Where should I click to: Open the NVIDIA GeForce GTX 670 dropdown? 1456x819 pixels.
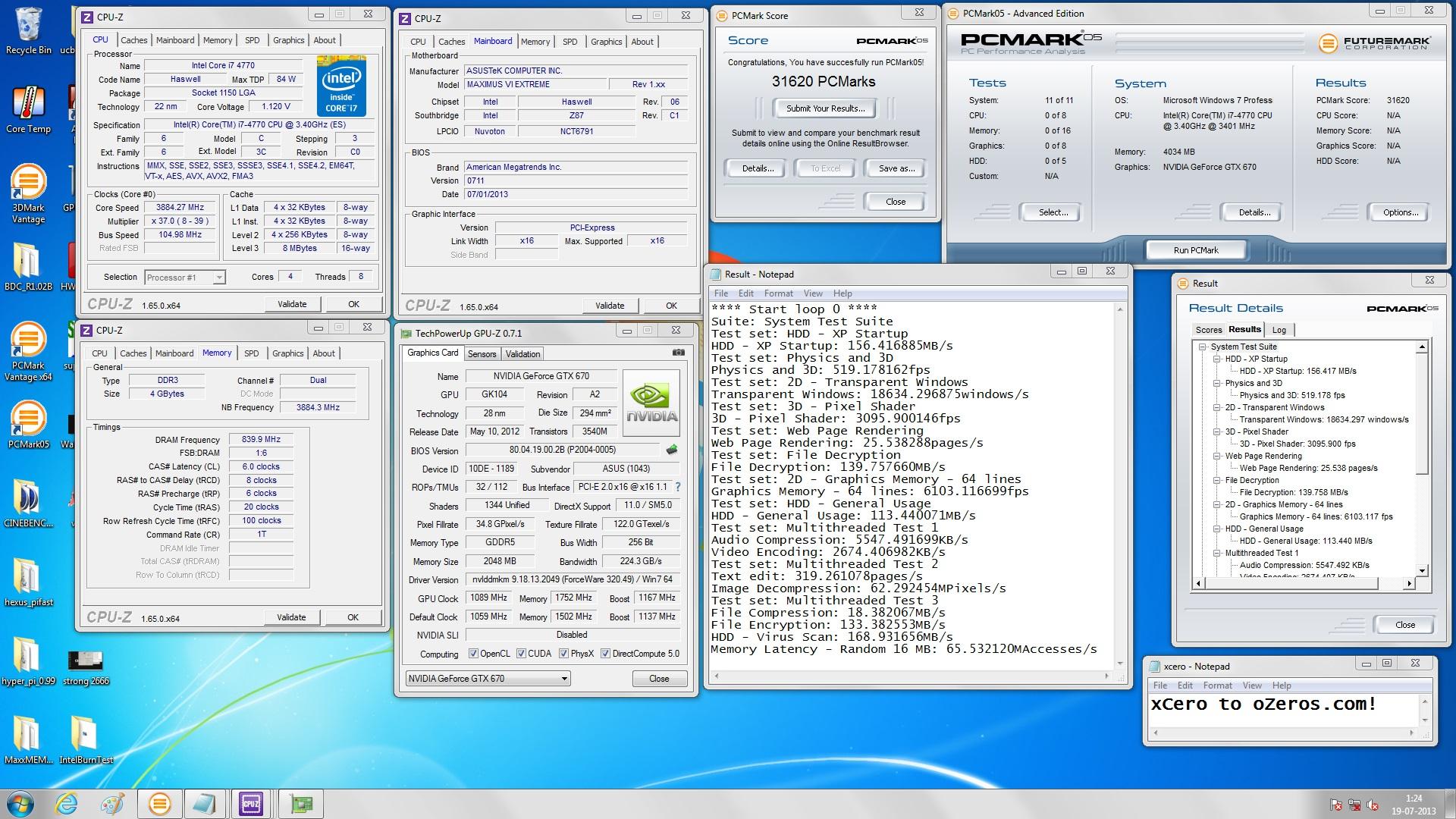488,679
